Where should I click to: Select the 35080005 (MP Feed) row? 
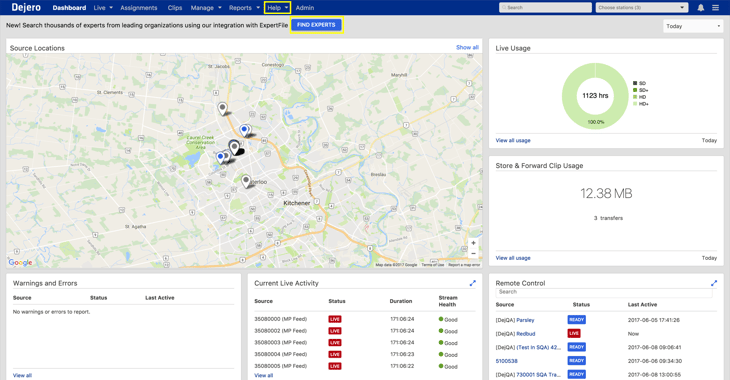[x=365, y=366]
